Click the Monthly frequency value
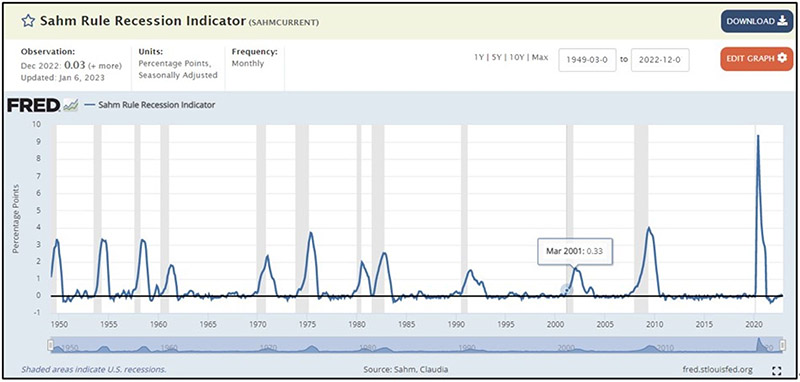 (x=248, y=64)
